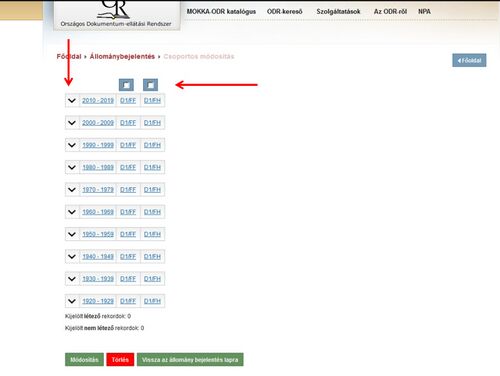Open the Szolgáltatások menu

[338, 11]
